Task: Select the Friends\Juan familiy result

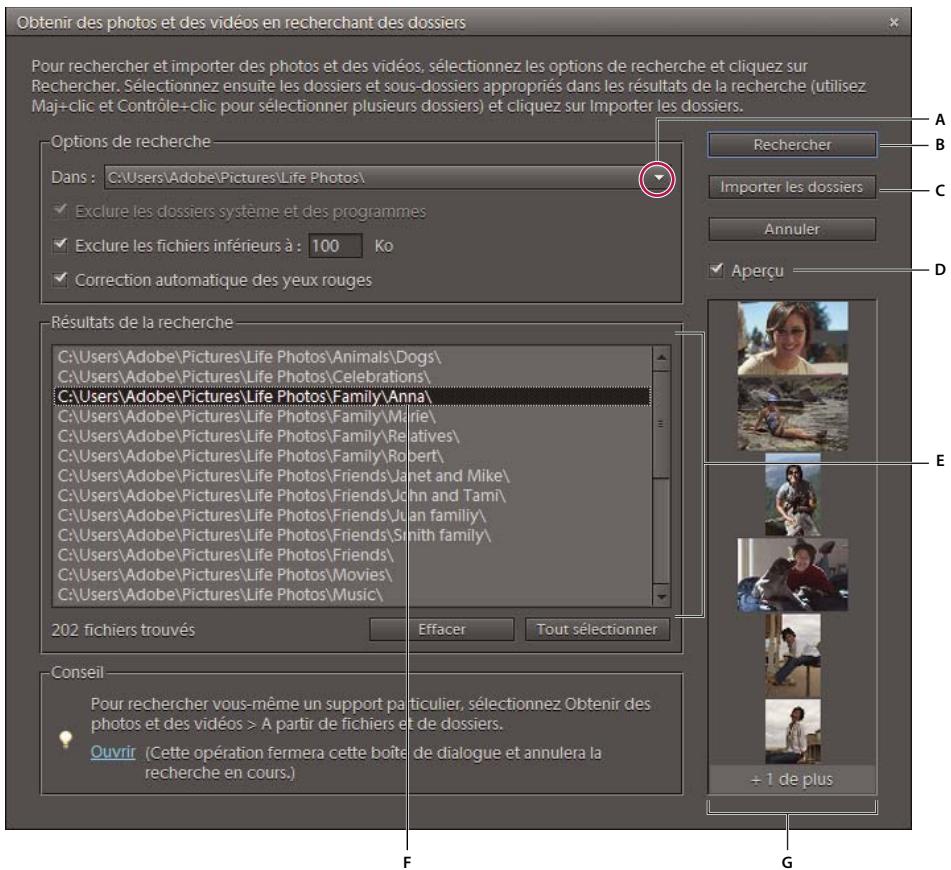Action: (352, 515)
